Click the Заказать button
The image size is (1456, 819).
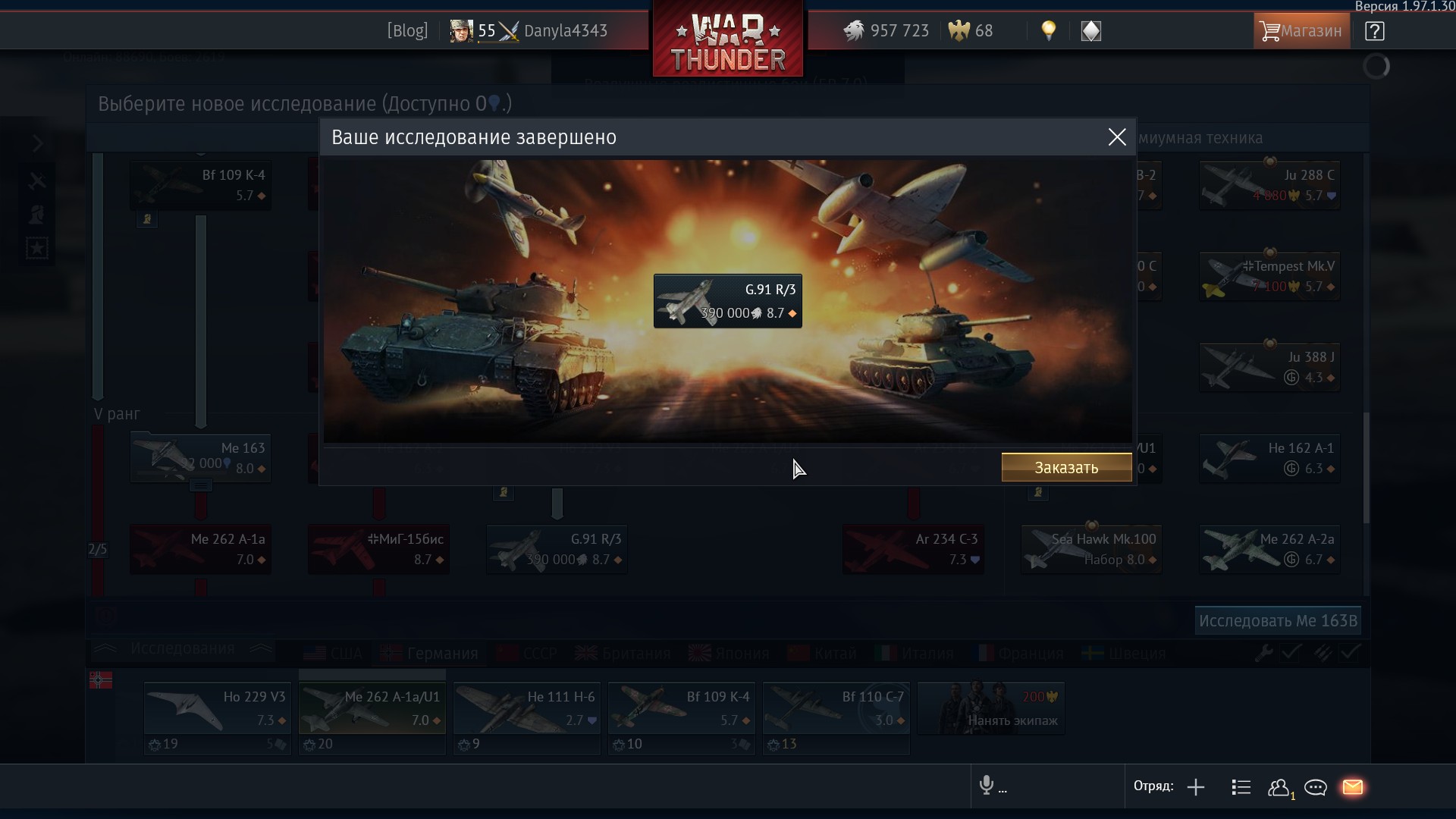[1066, 468]
